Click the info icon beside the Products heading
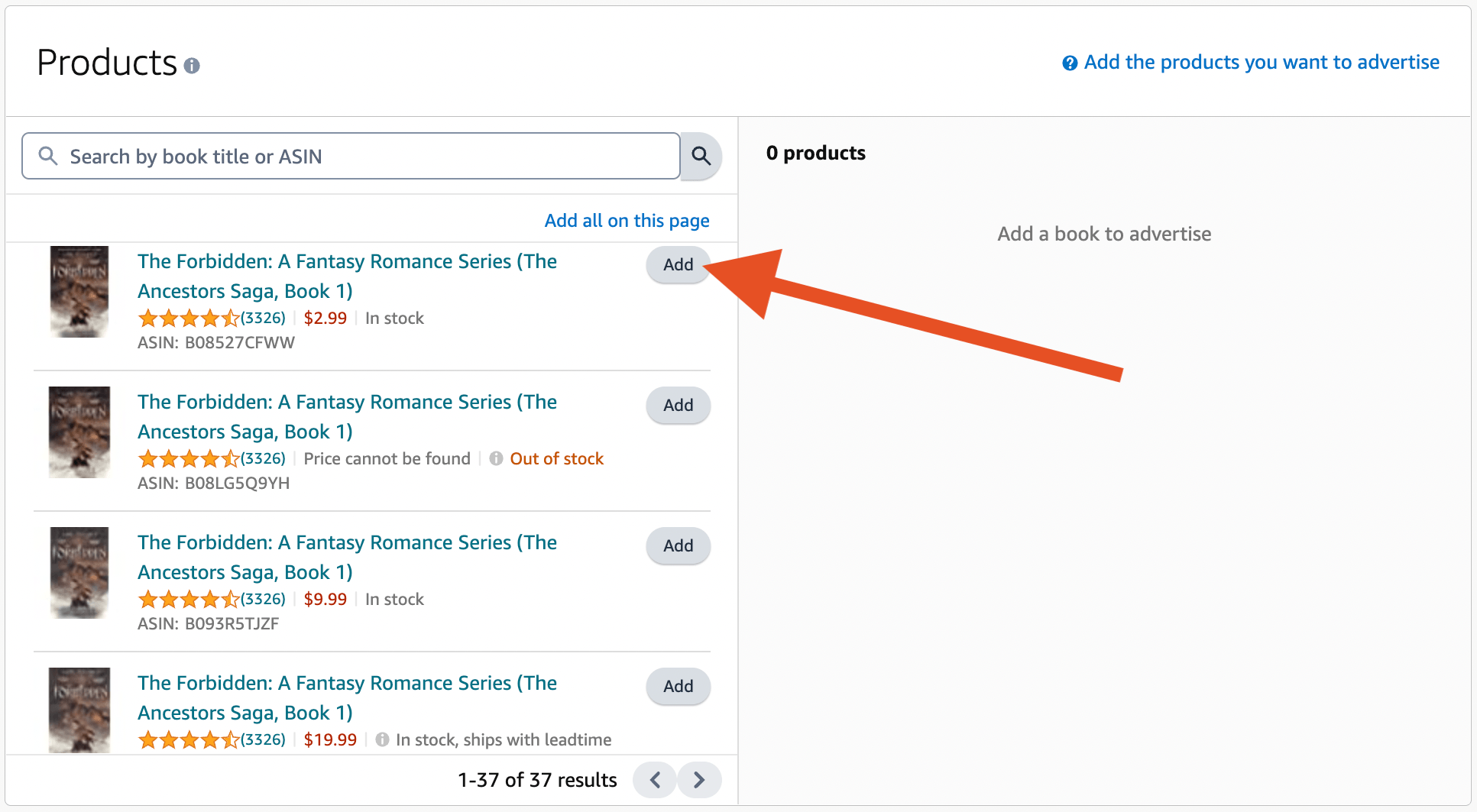1477x812 pixels. click(192, 66)
